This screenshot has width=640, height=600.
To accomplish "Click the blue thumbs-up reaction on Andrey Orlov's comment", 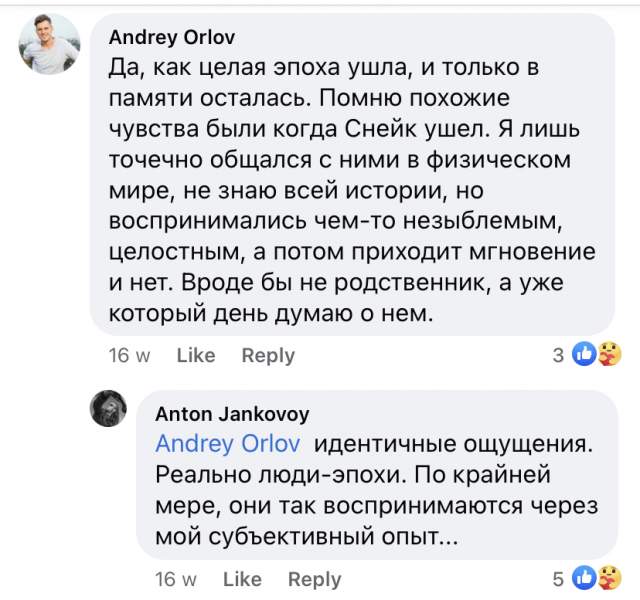I will tap(585, 354).
